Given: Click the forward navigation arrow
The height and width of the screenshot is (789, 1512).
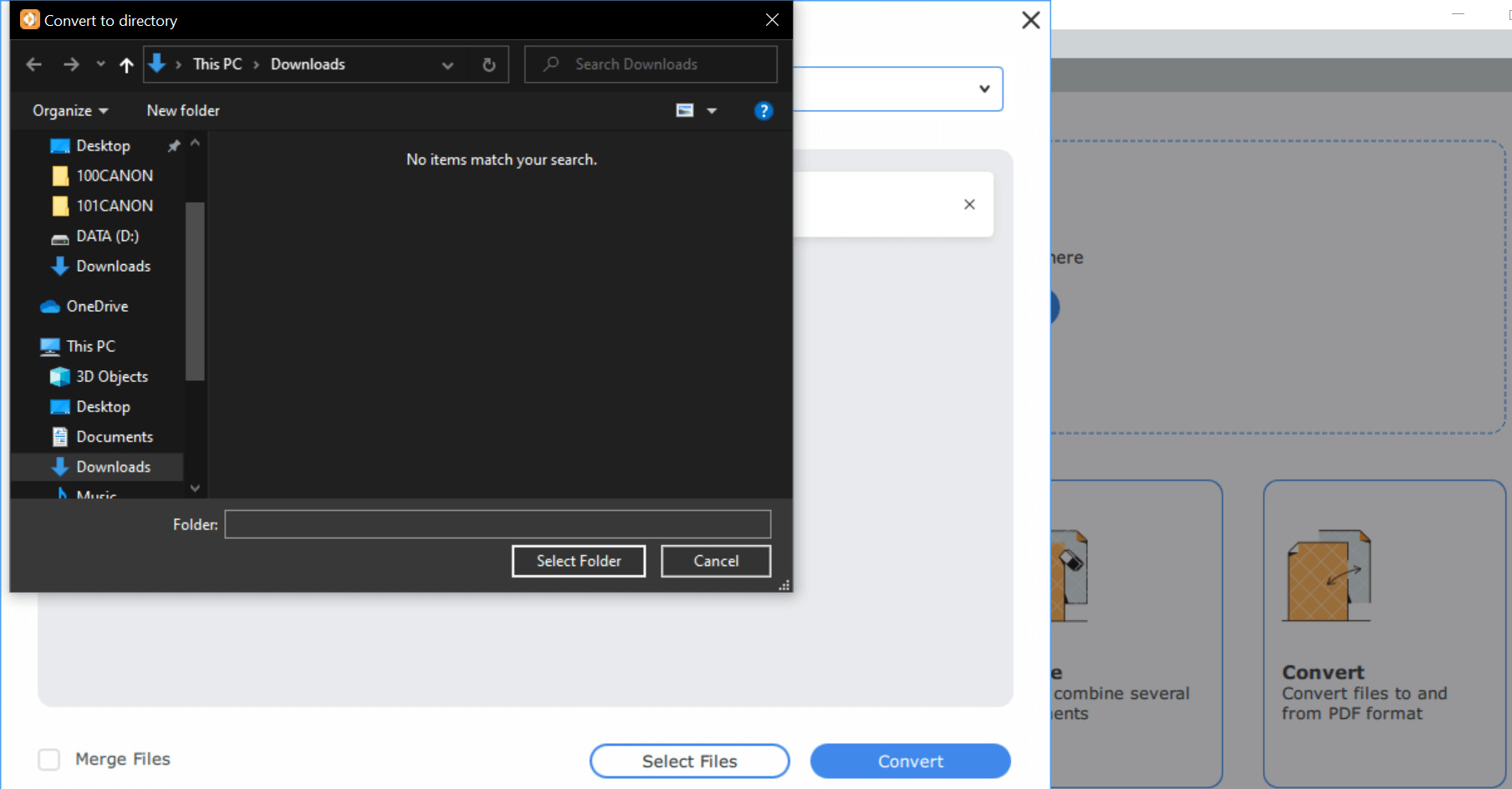Looking at the screenshot, I should click(x=71, y=64).
